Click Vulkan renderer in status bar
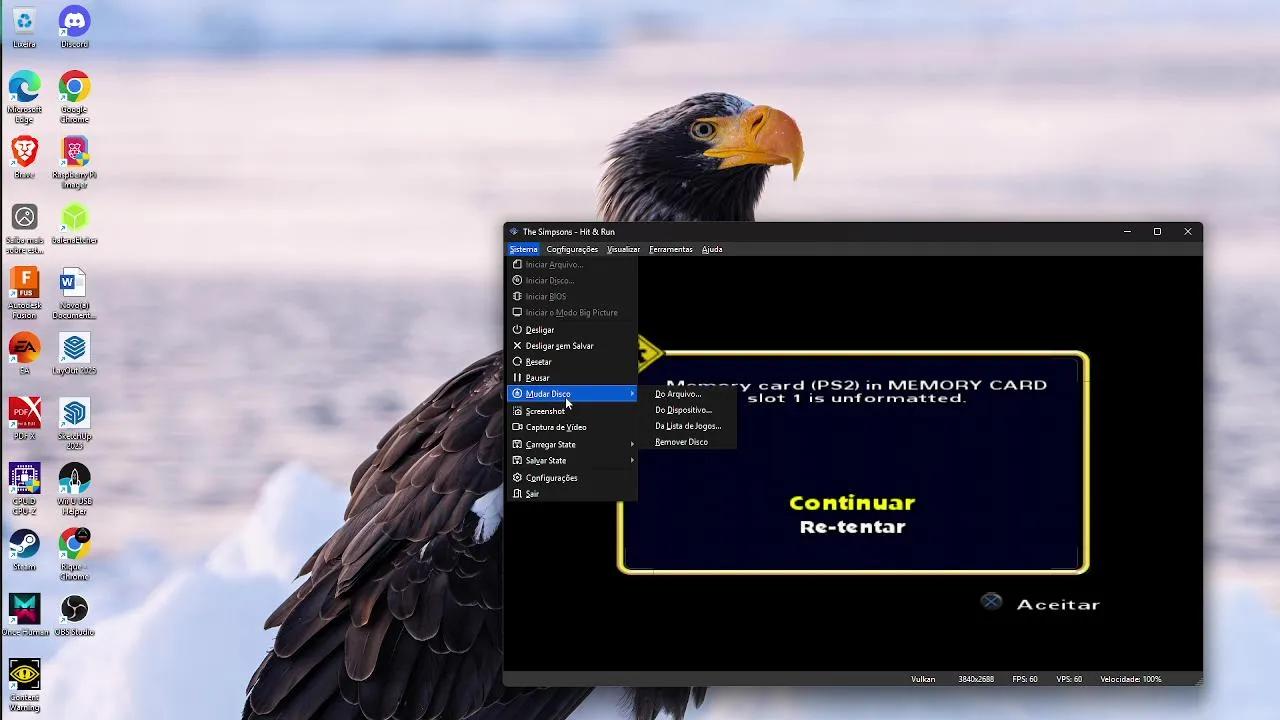1280x720 pixels. tap(923, 679)
